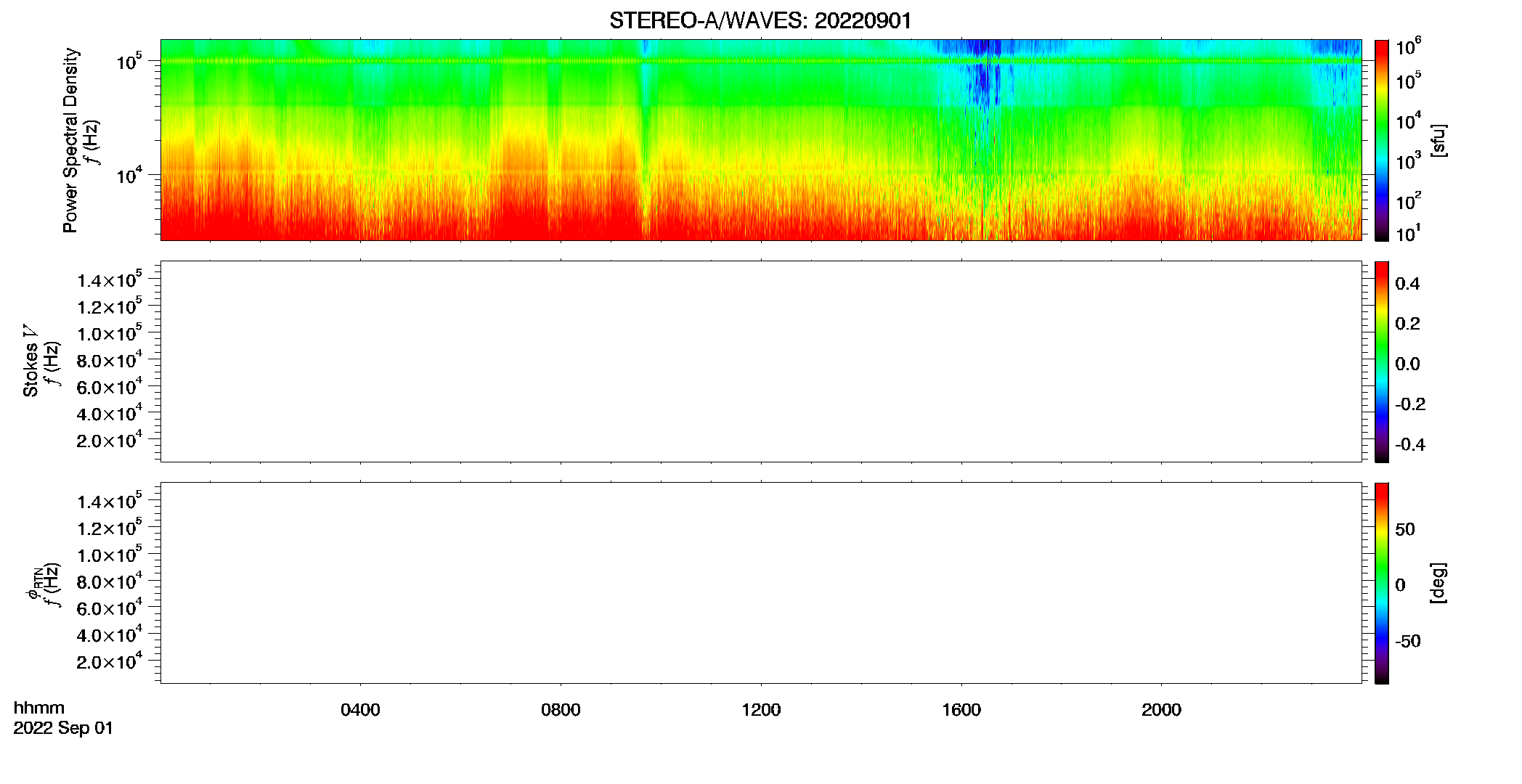Click the Power Spectral Density axis label

click(x=70, y=140)
